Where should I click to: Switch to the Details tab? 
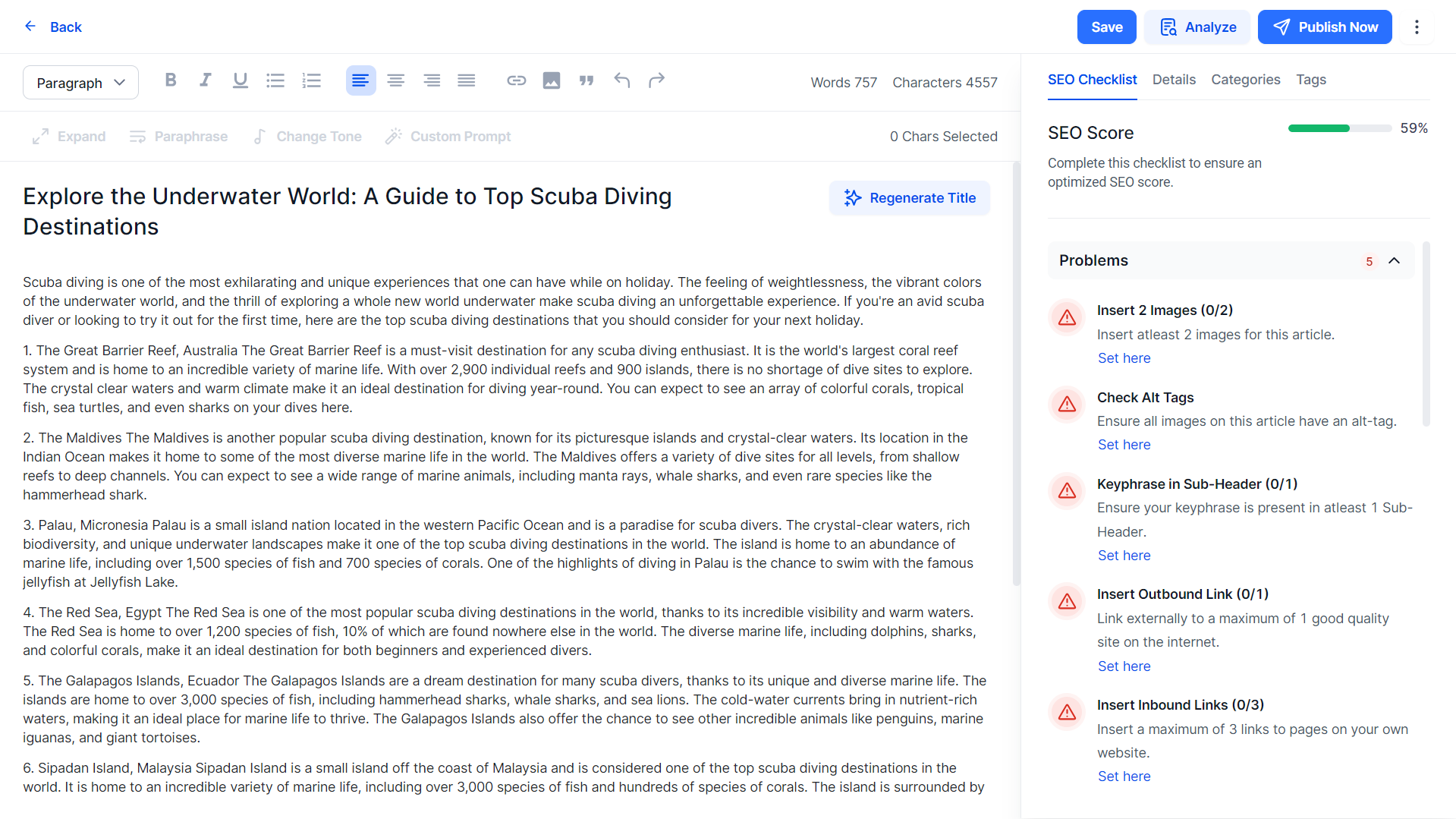(x=1174, y=80)
